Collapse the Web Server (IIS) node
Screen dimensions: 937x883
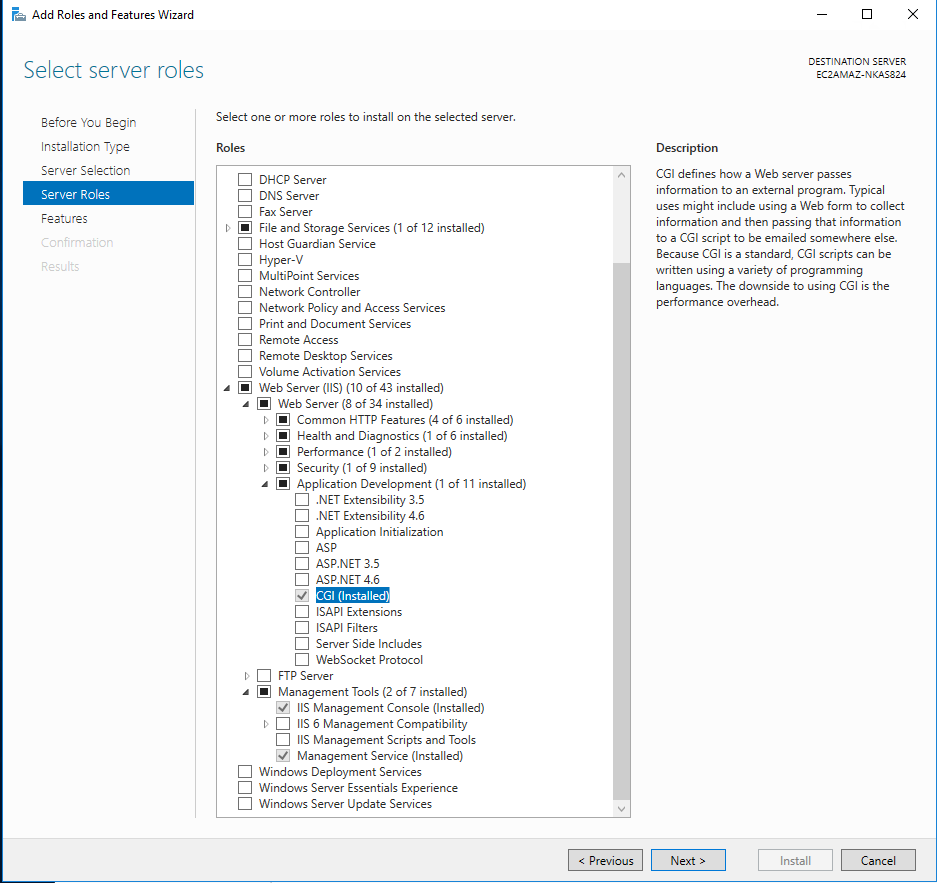click(227, 388)
